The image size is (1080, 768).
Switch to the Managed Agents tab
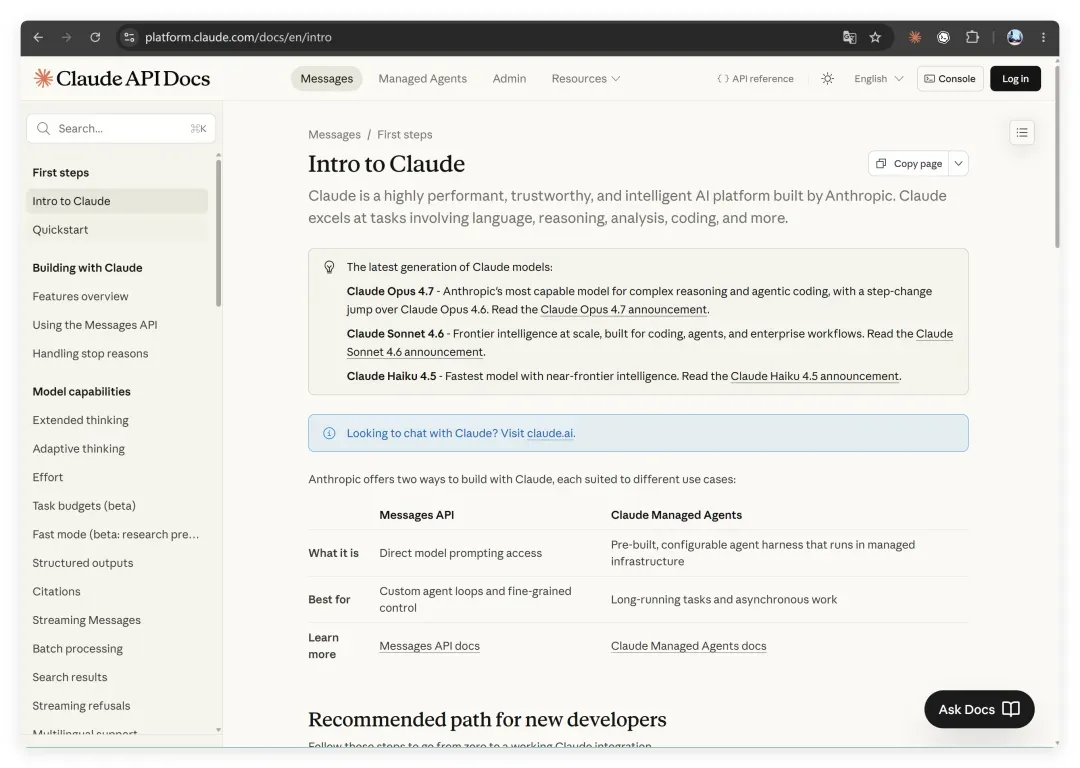(422, 79)
